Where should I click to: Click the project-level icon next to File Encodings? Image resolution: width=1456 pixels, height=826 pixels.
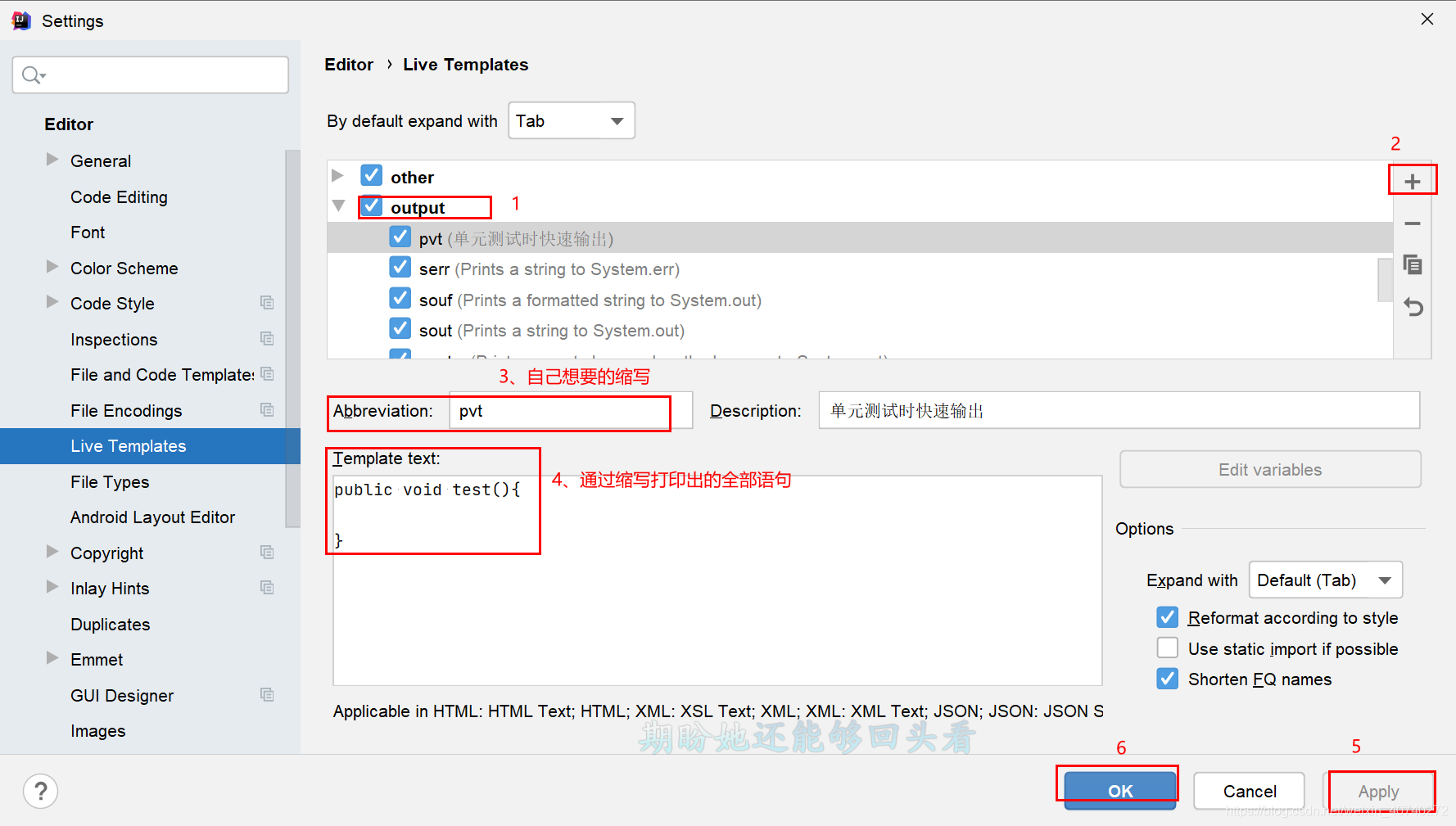pos(267,410)
